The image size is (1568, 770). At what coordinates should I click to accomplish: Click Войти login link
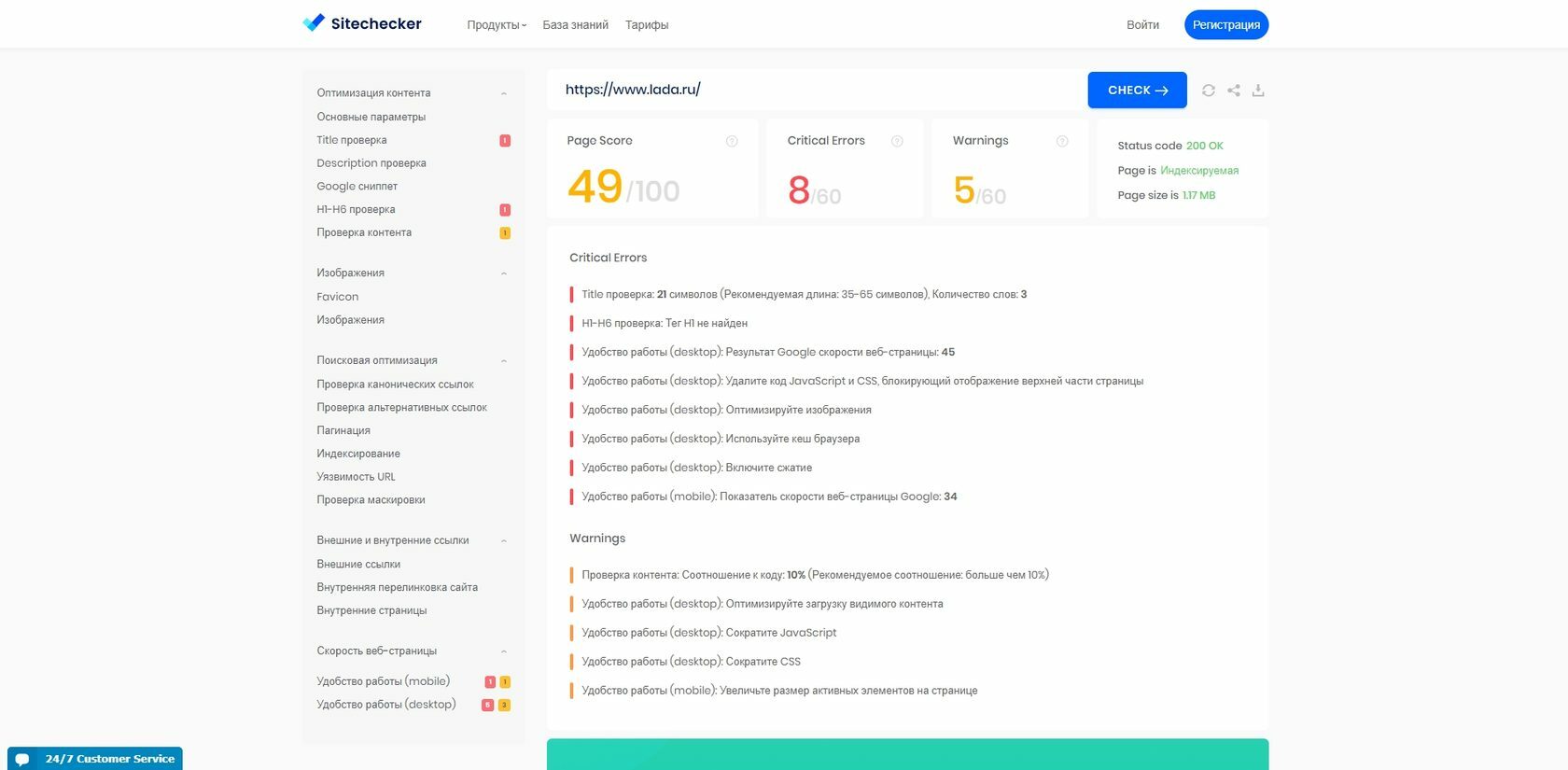tap(1142, 25)
